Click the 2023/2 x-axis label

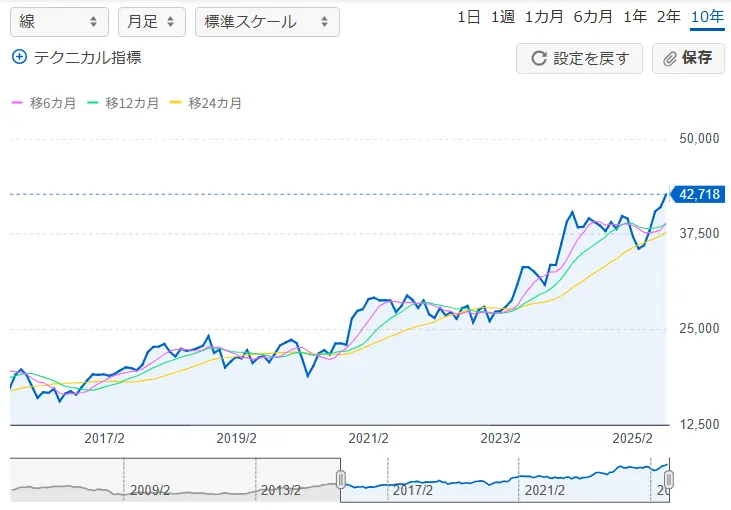pyautogui.click(x=500, y=438)
